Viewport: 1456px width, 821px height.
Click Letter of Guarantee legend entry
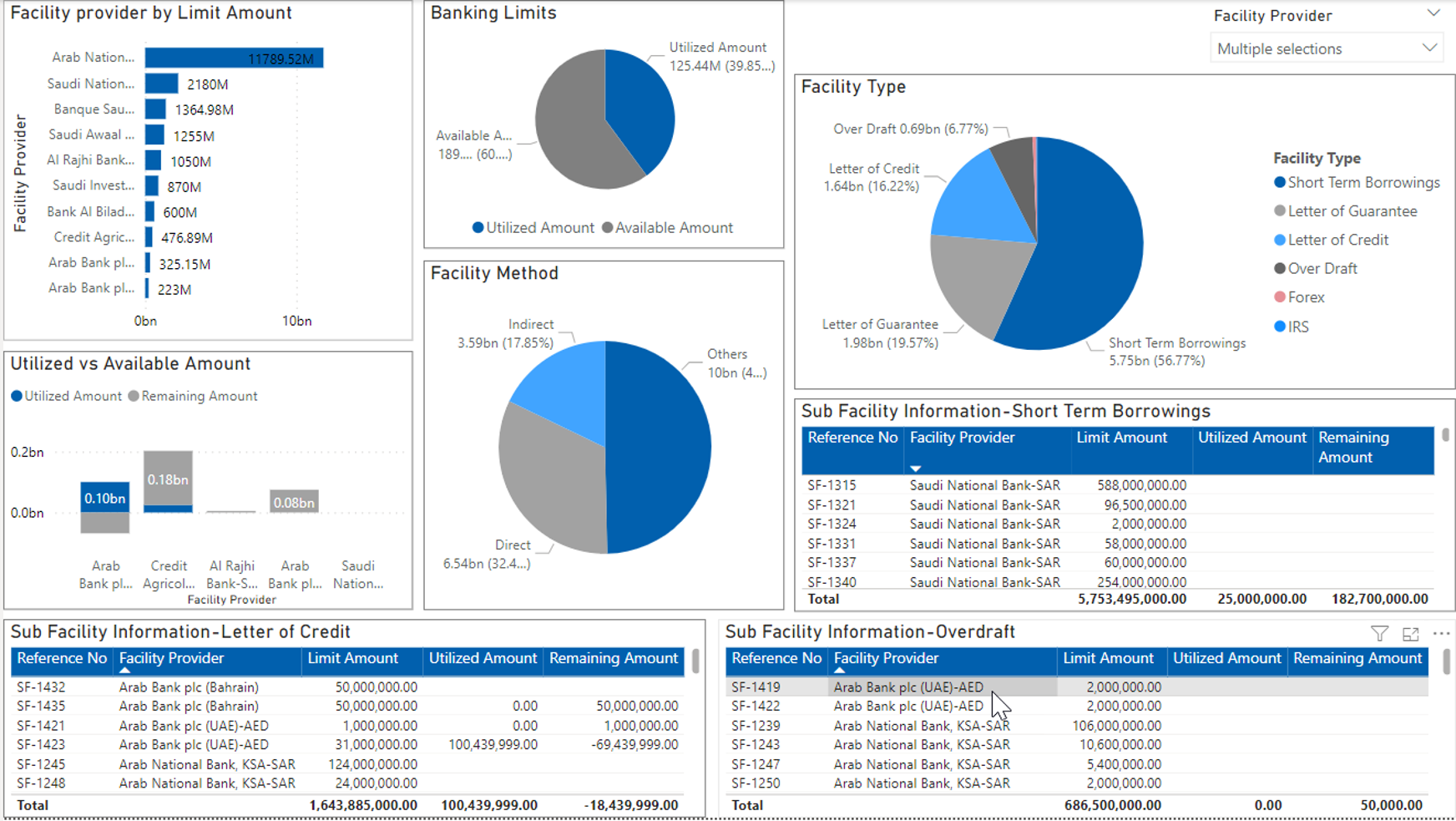(1352, 211)
